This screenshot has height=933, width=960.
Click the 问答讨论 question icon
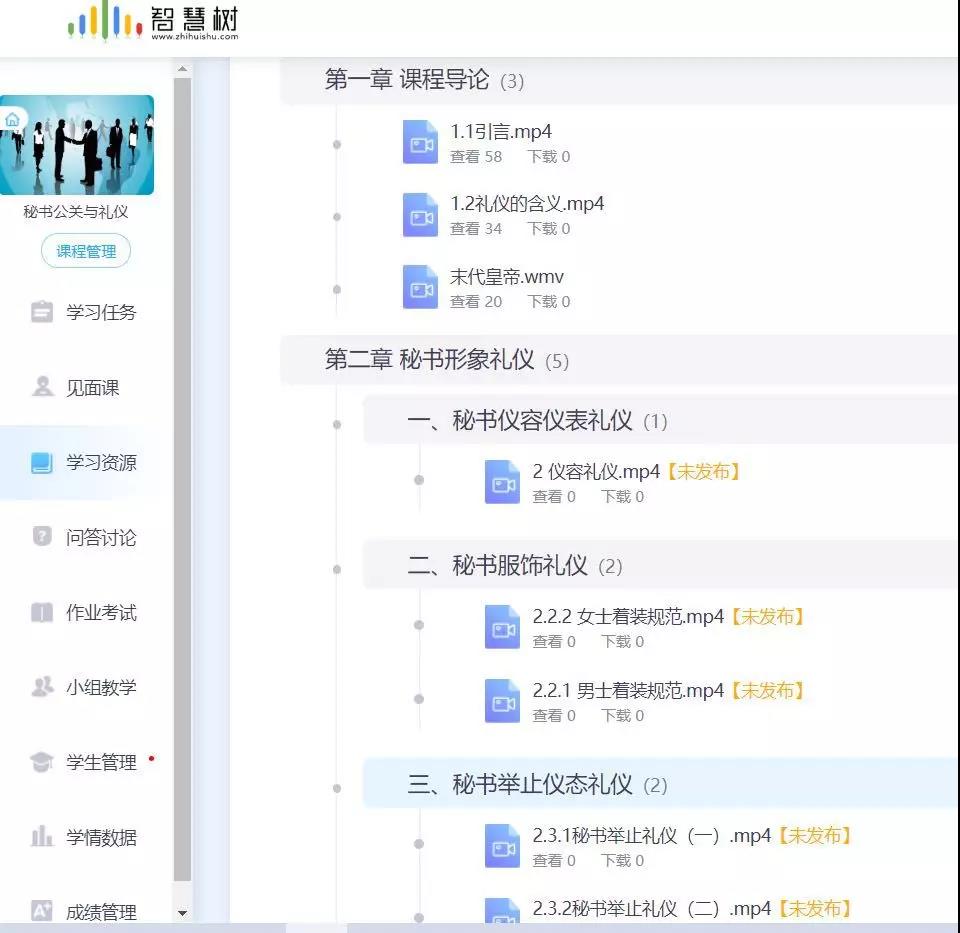pos(42,537)
